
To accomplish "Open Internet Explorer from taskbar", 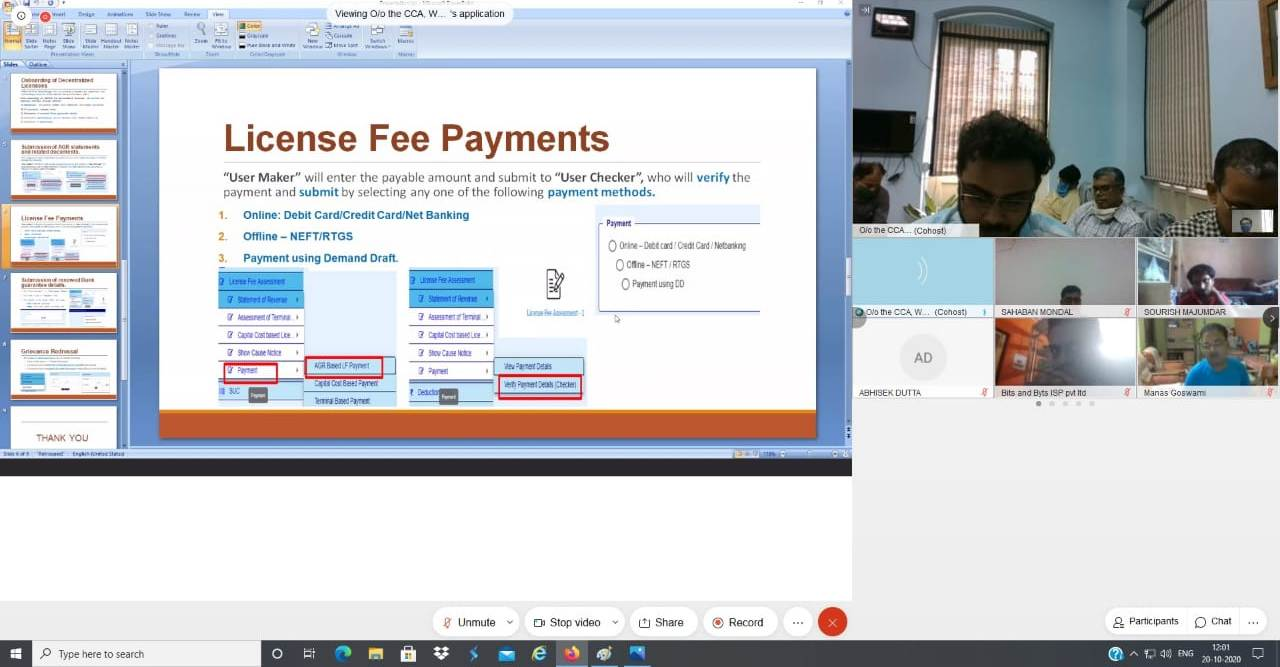I will (539, 654).
